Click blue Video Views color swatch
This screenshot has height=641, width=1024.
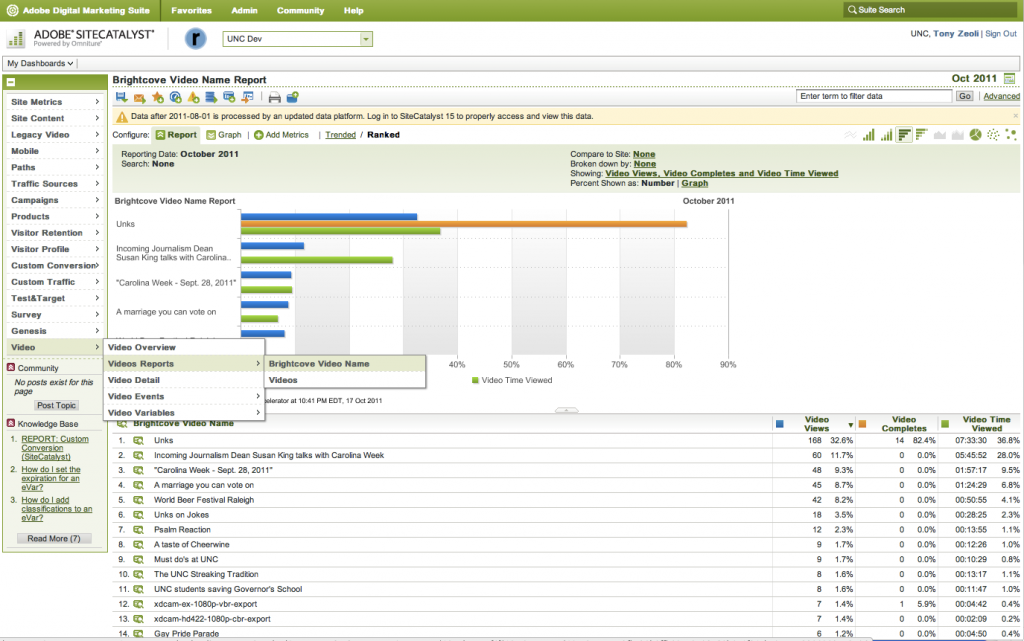[779, 424]
